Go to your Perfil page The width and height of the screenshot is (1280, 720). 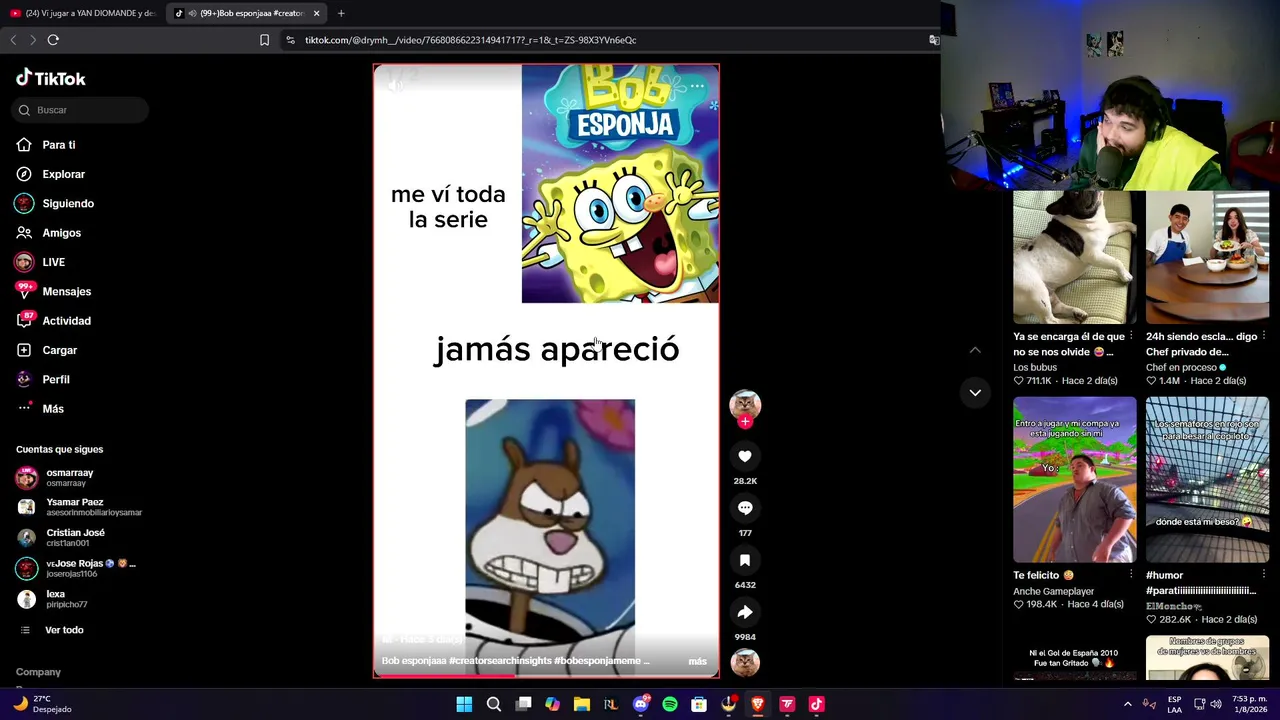(x=43, y=379)
